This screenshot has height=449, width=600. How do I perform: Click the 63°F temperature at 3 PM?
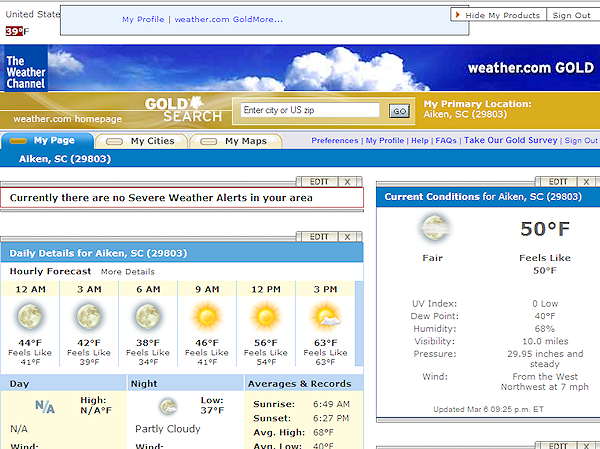(x=325, y=343)
